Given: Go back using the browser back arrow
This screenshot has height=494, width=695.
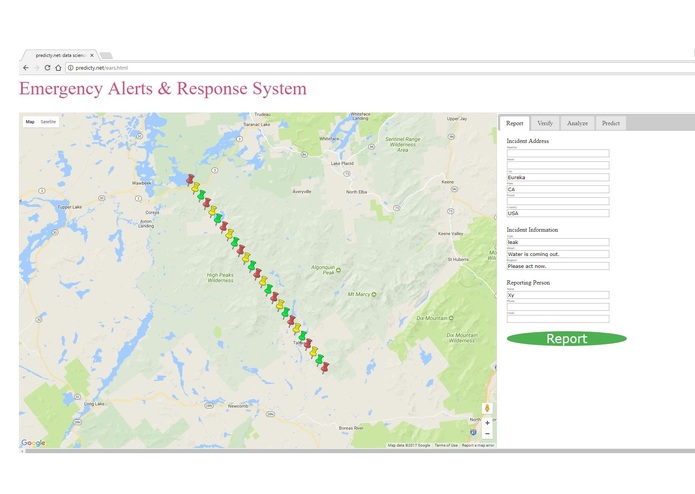Looking at the screenshot, I should [x=26, y=68].
